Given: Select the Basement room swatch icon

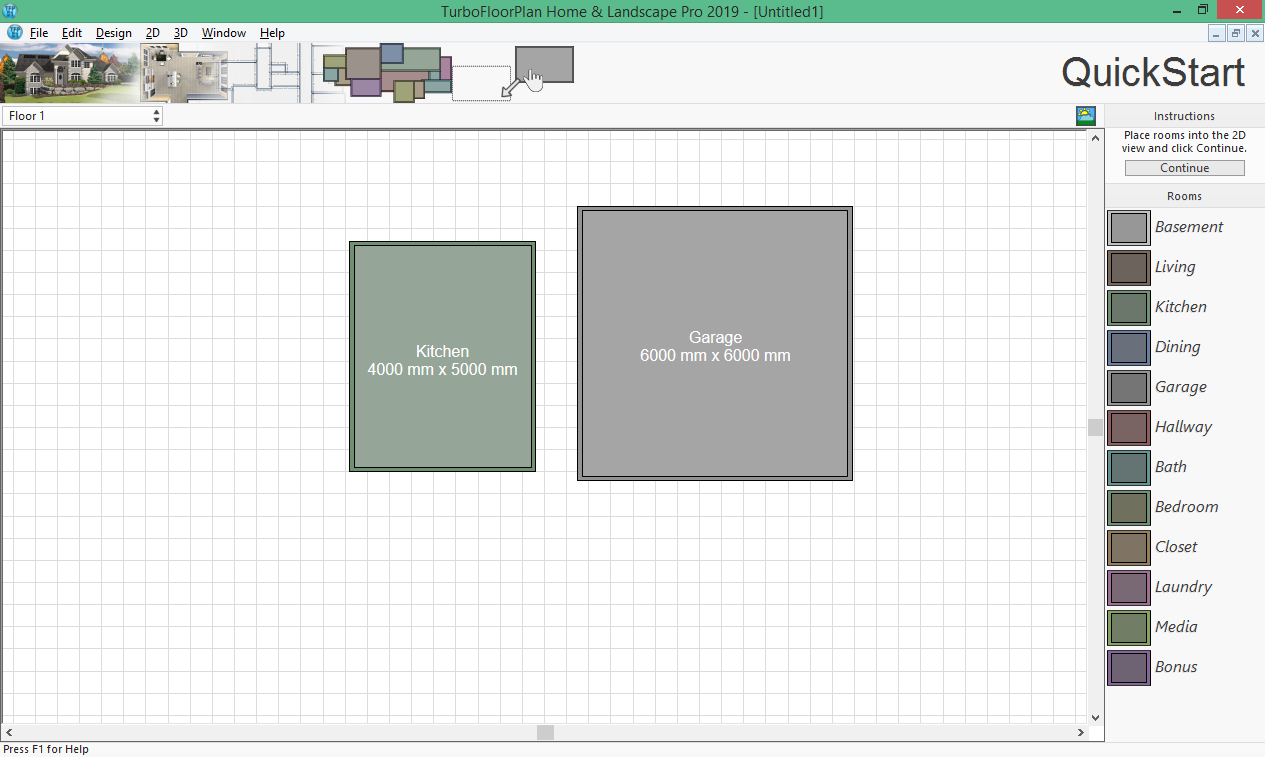Looking at the screenshot, I should [1129, 227].
